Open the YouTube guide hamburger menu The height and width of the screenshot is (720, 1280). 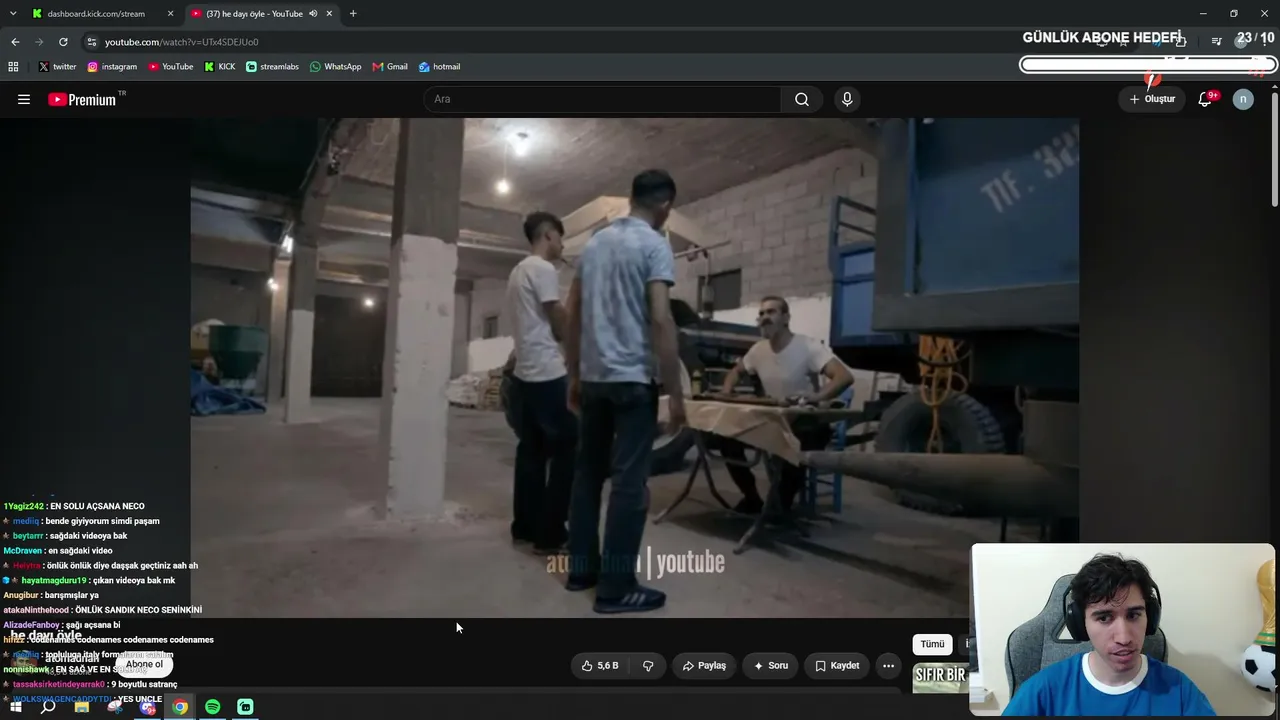24,99
